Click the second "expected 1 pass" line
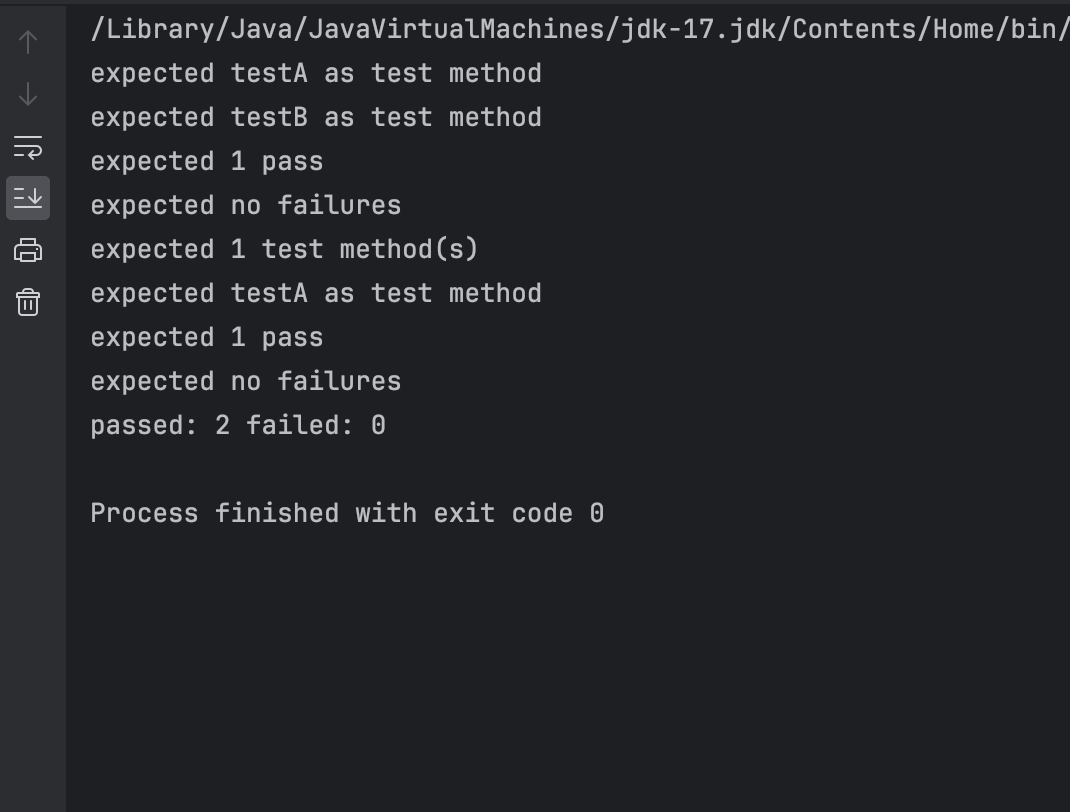Image resolution: width=1070 pixels, height=812 pixels. pos(207,338)
